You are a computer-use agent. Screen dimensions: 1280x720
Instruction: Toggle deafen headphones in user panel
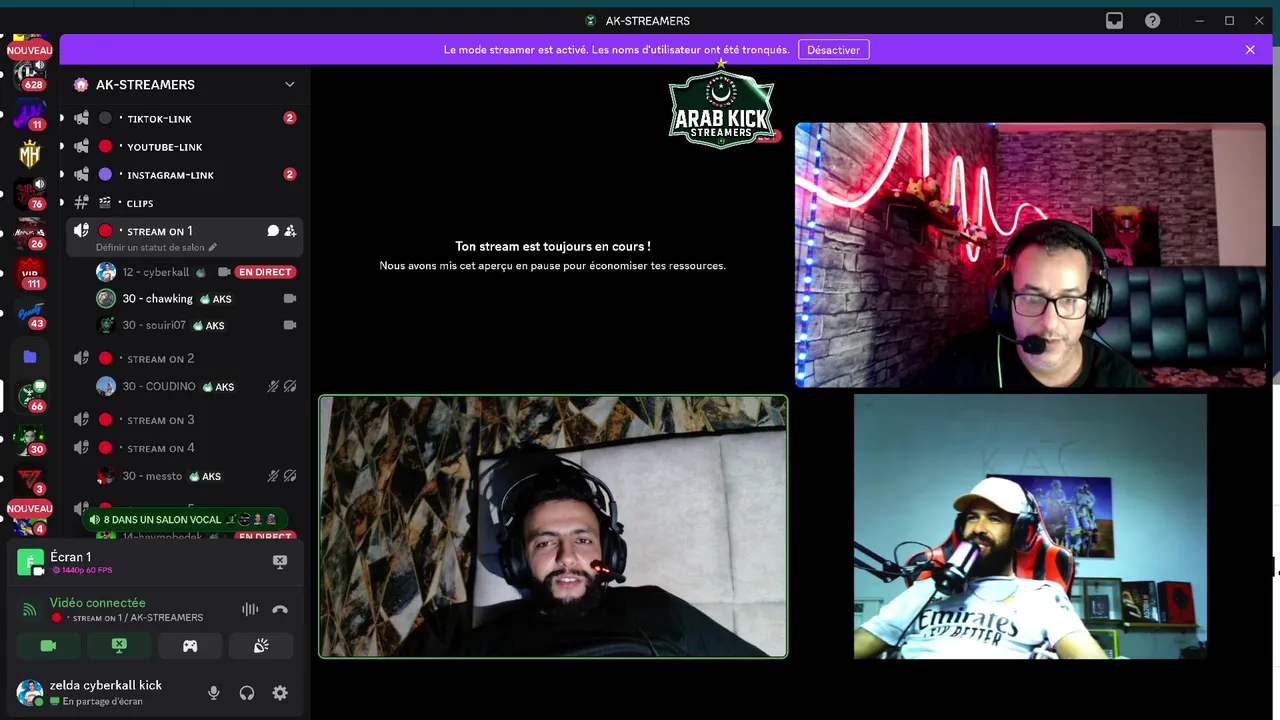[247, 693]
